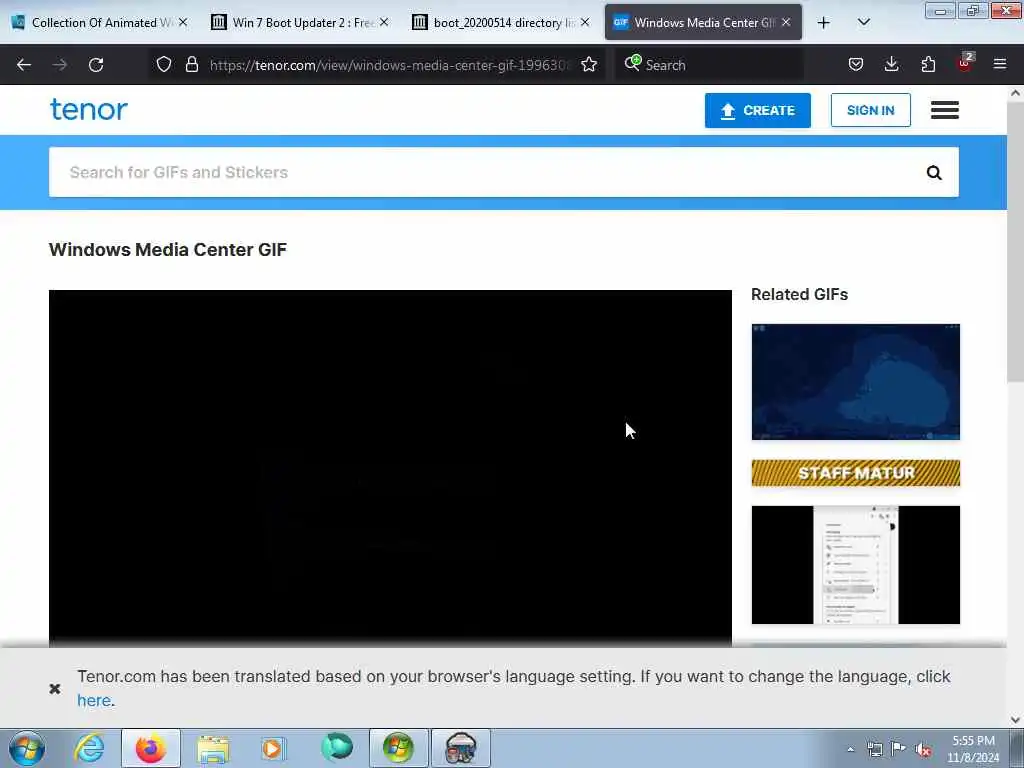Open the Windows Start menu

coord(27,748)
